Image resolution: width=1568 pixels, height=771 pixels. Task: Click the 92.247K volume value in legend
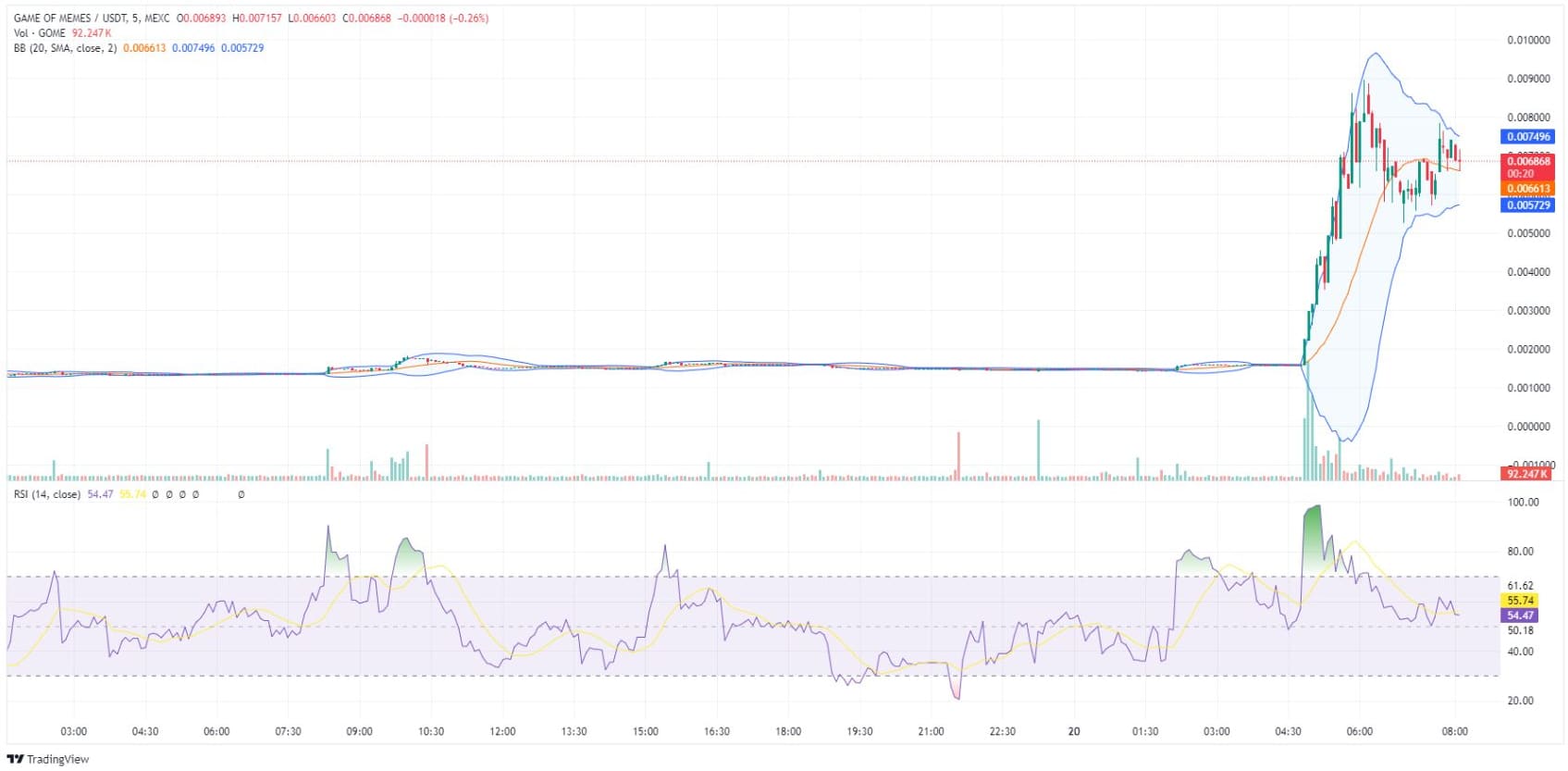[92, 33]
